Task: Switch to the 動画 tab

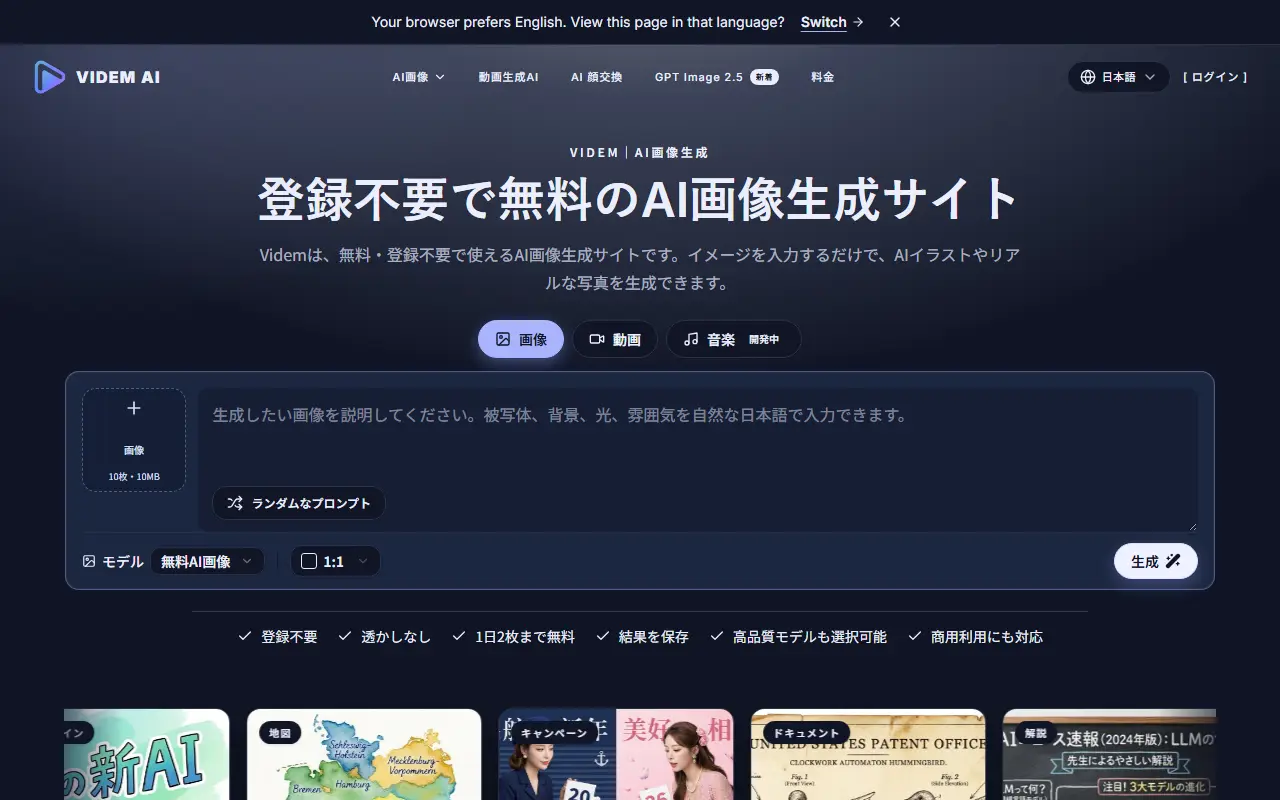Action: point(614,339)
